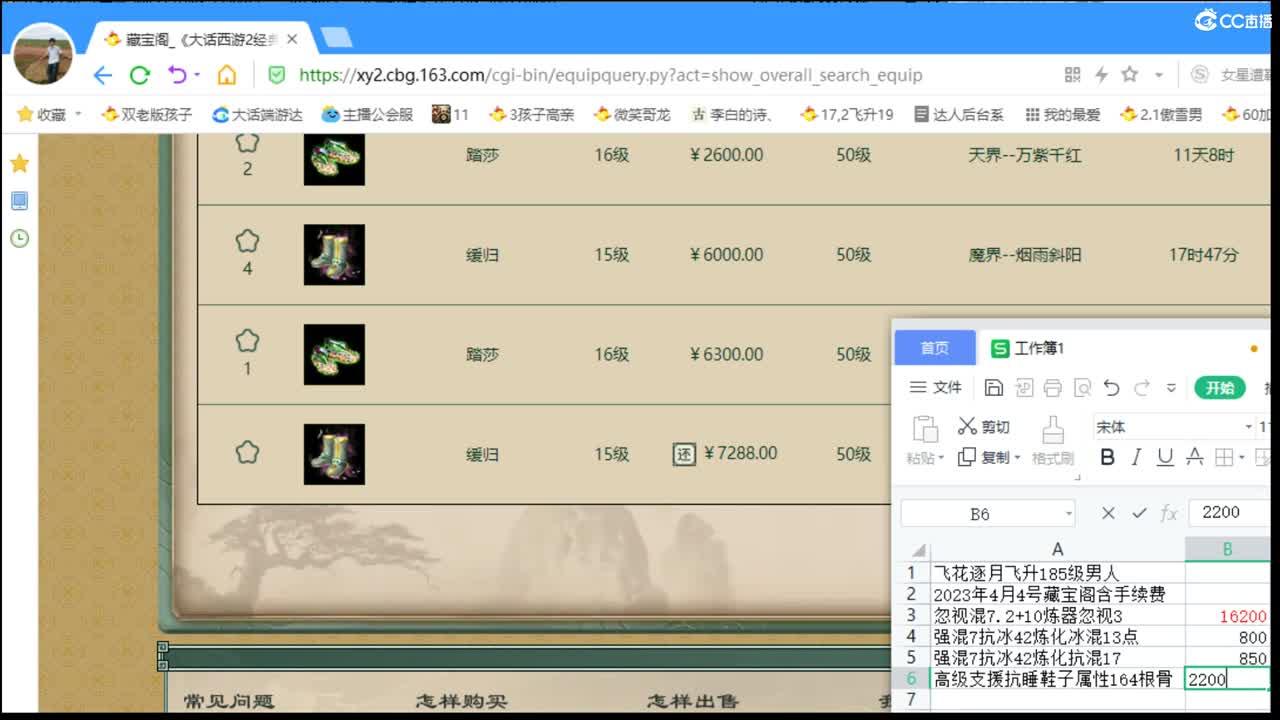Image resolution: width=1280 pixels, height=720 pixels.
Task: Open the browser home page icon
Action: tap(227, 75)
